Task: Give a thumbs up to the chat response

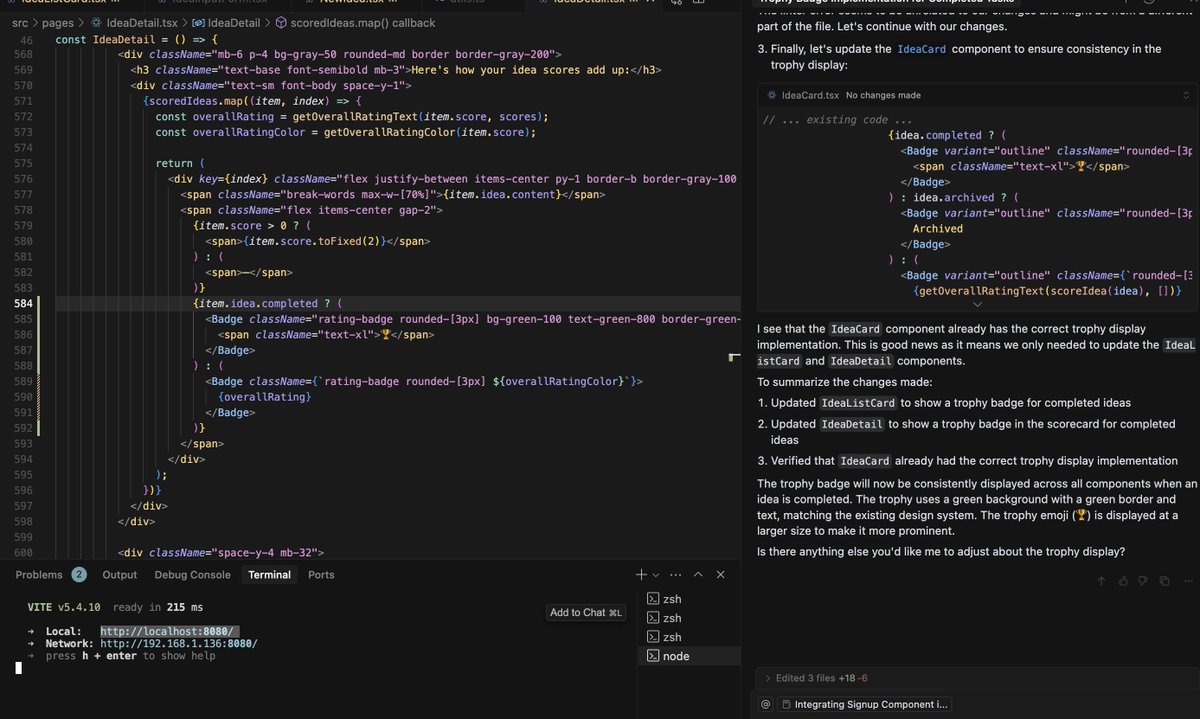Action: [1122, 580]
